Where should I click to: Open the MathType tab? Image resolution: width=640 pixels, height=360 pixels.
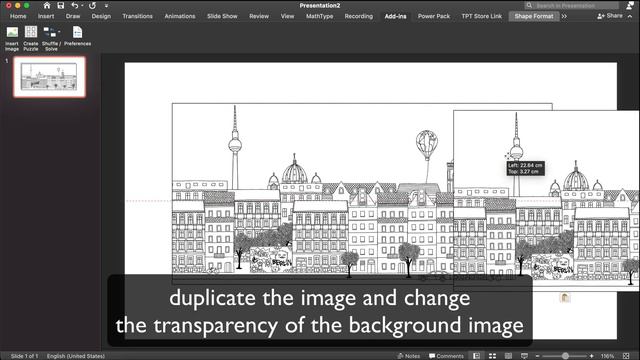tap(319, 16)
